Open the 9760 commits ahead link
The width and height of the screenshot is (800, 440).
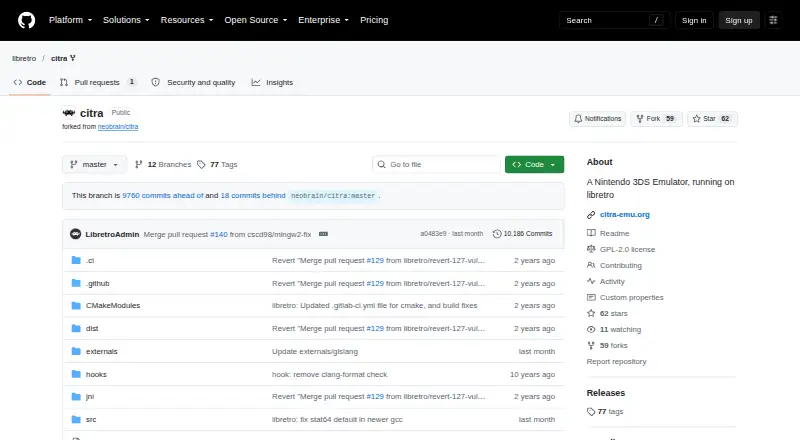(x=162, y=195)
